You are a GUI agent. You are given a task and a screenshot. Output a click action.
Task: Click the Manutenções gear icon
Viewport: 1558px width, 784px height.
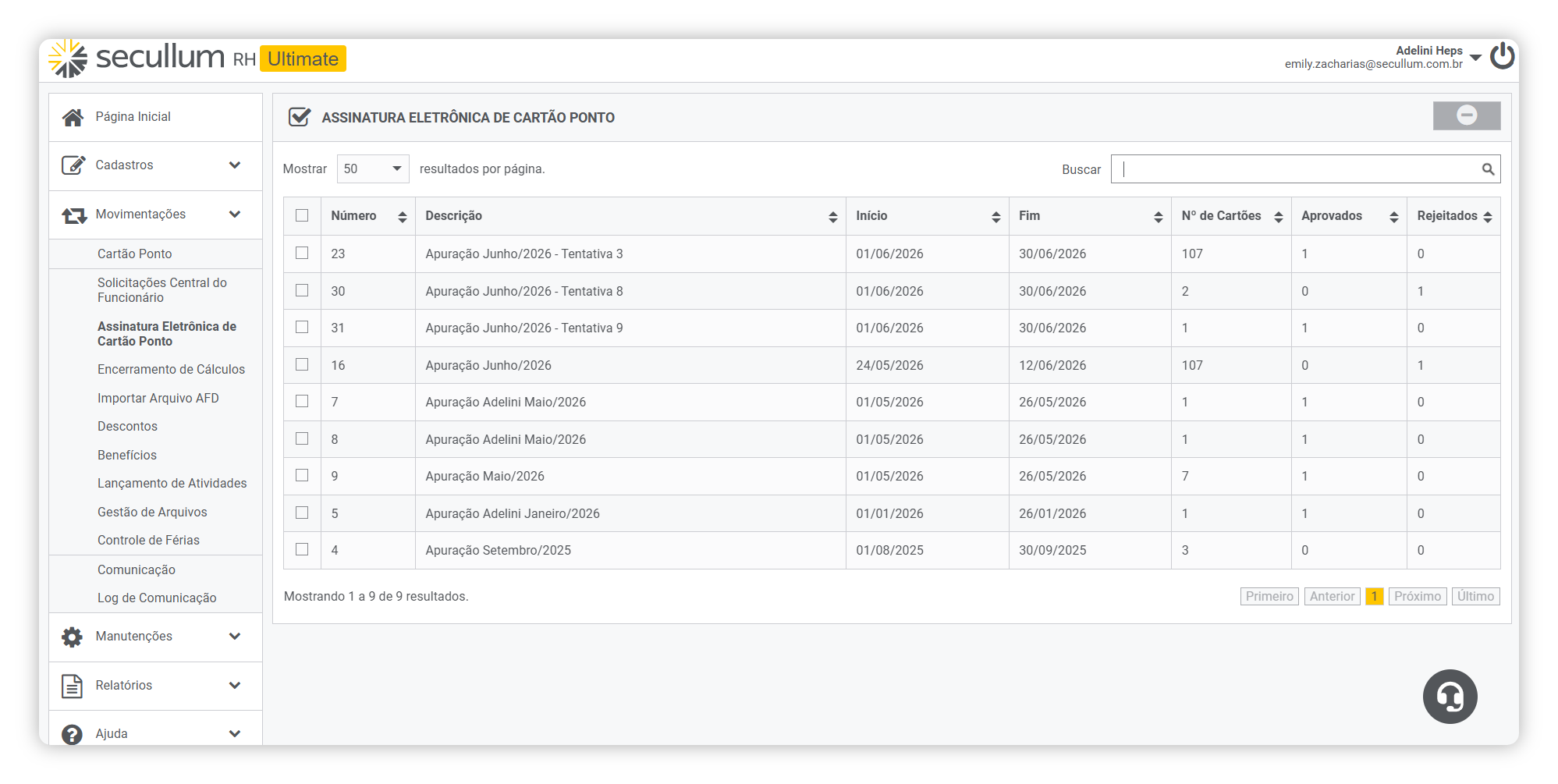72,637
